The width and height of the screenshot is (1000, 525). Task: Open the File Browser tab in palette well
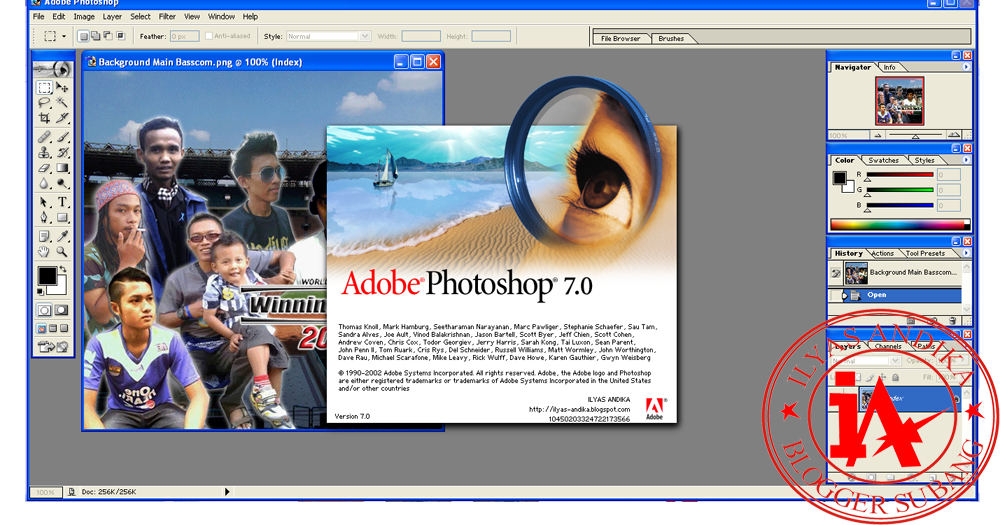click(621, 38)
